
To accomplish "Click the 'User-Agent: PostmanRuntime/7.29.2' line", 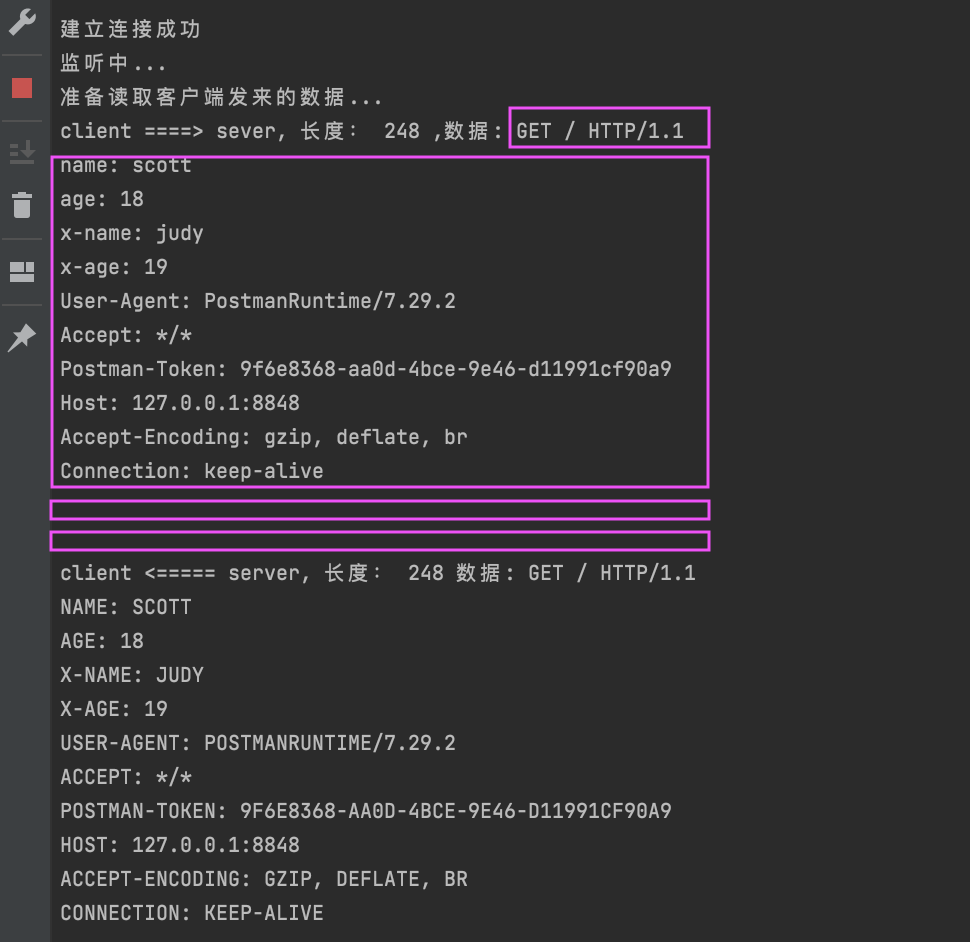I will (258, 301).
